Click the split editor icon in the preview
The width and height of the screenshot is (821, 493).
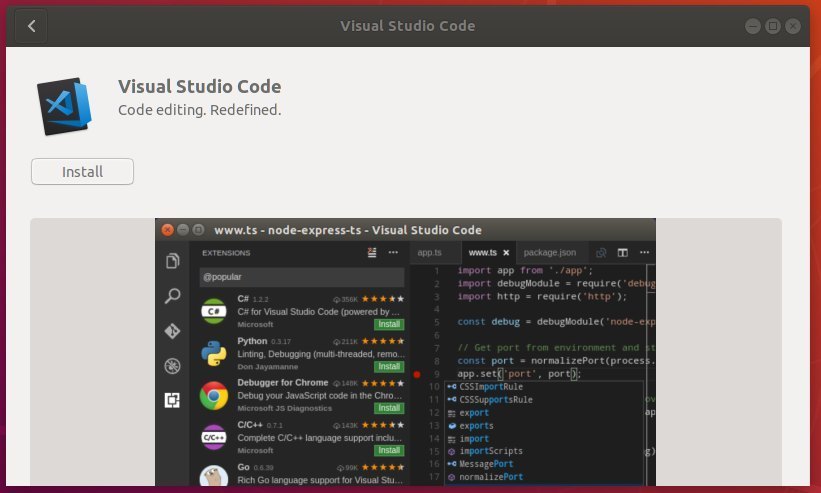(x=623, y=253)
